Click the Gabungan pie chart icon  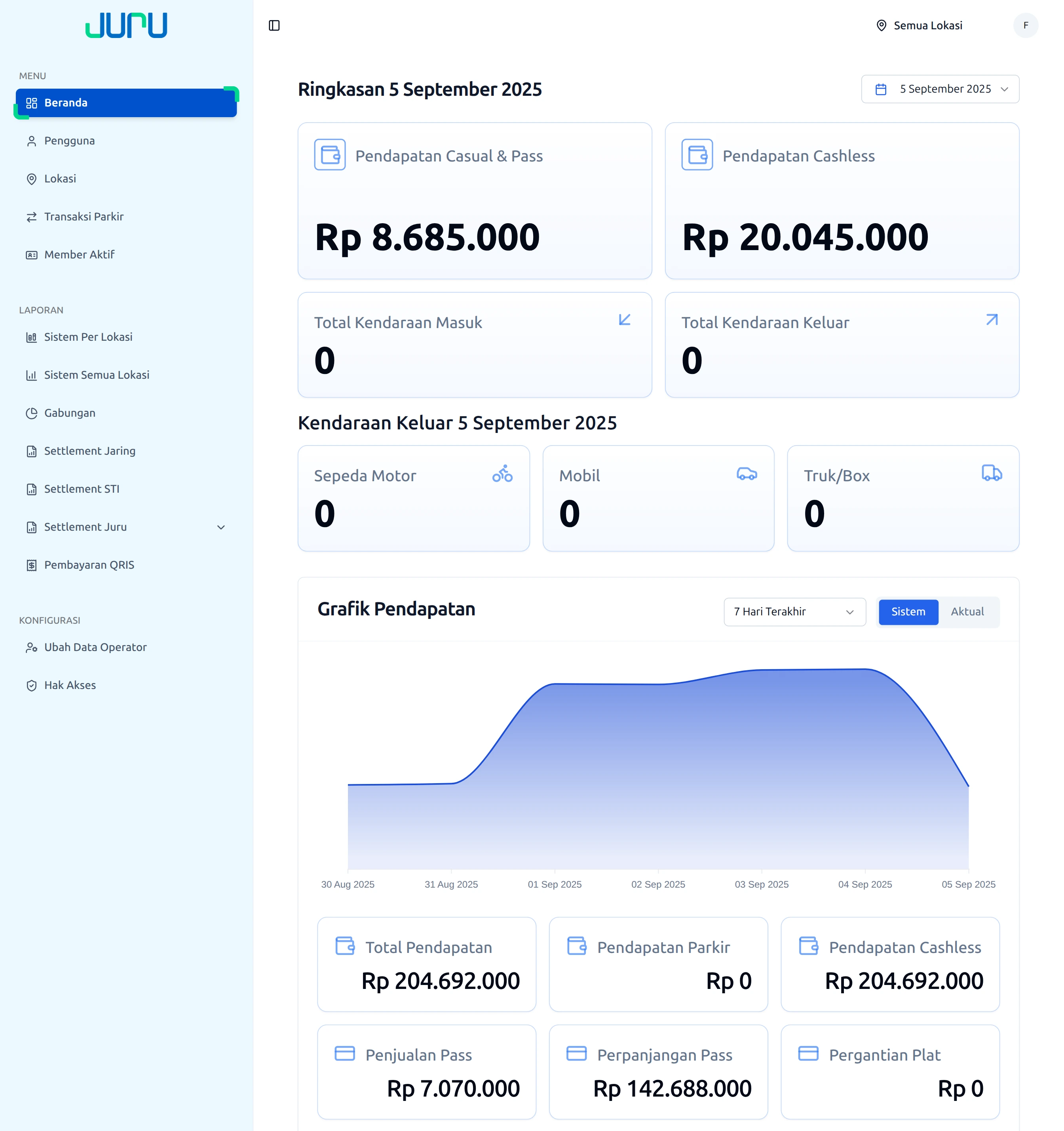(32, 413)
